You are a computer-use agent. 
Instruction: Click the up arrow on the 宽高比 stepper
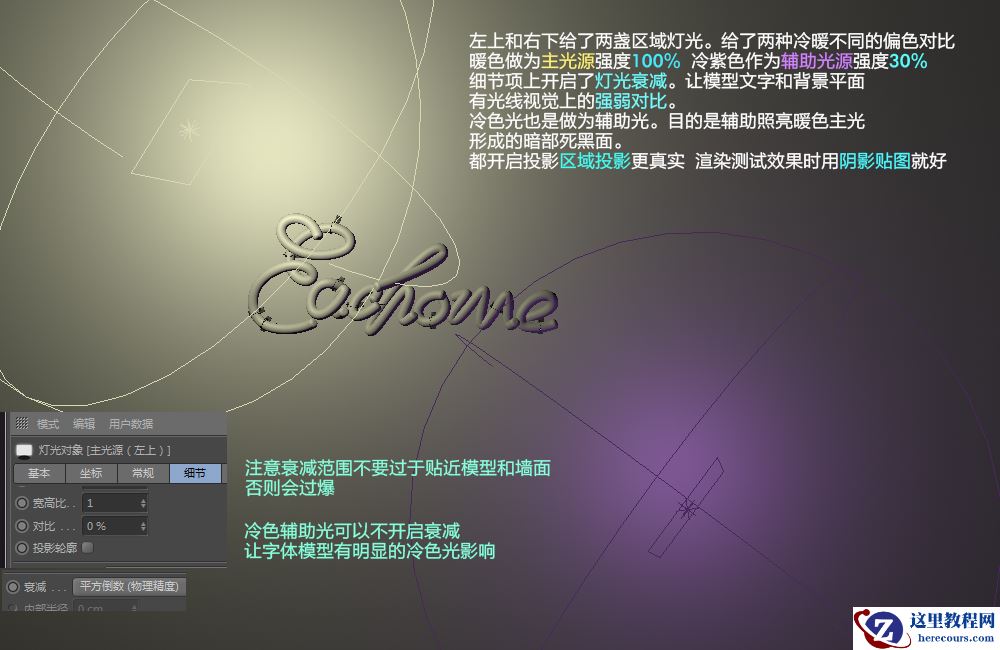(x=143, y=499)
